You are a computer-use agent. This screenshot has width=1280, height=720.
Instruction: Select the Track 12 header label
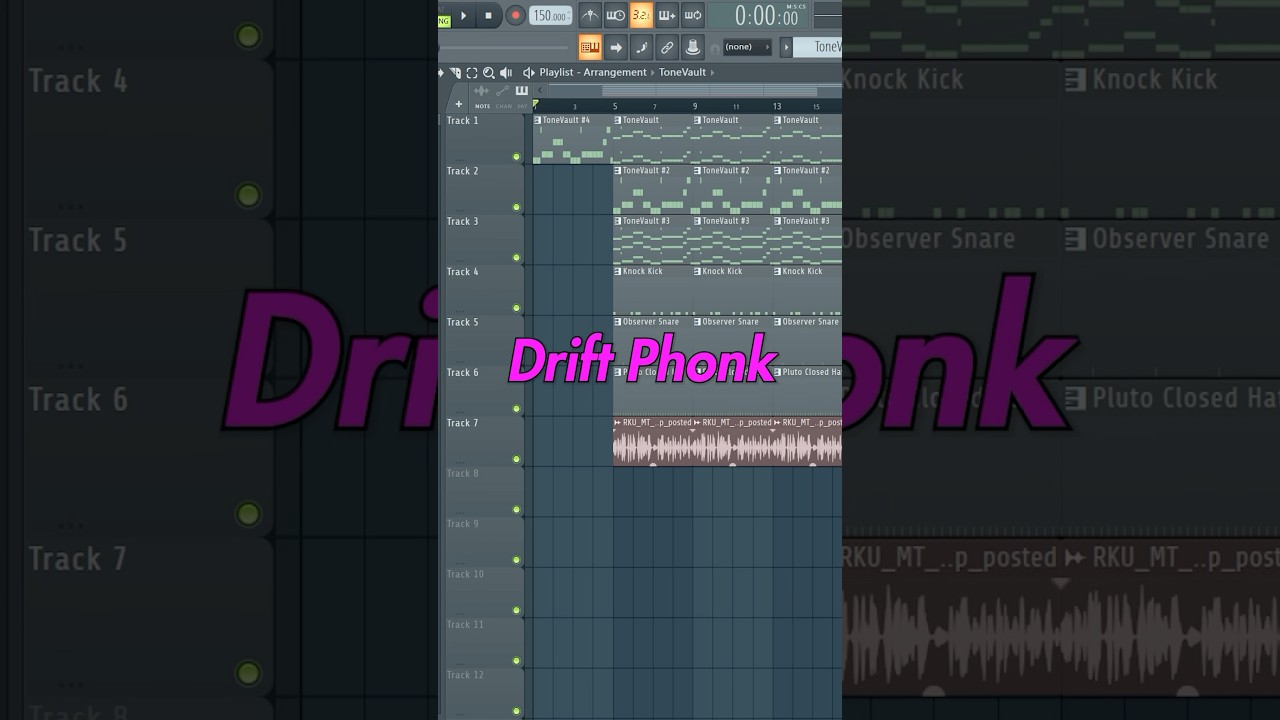[463, 675]
